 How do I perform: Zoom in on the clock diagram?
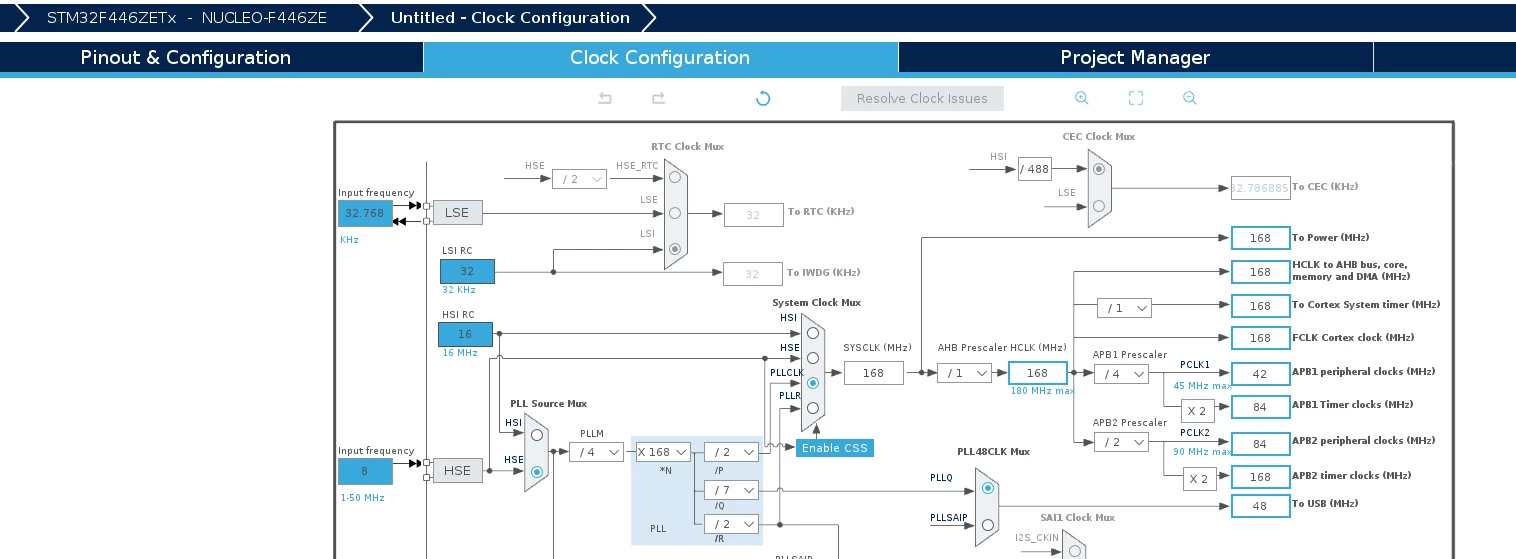pyautogui.click(x=1081, y=98)
